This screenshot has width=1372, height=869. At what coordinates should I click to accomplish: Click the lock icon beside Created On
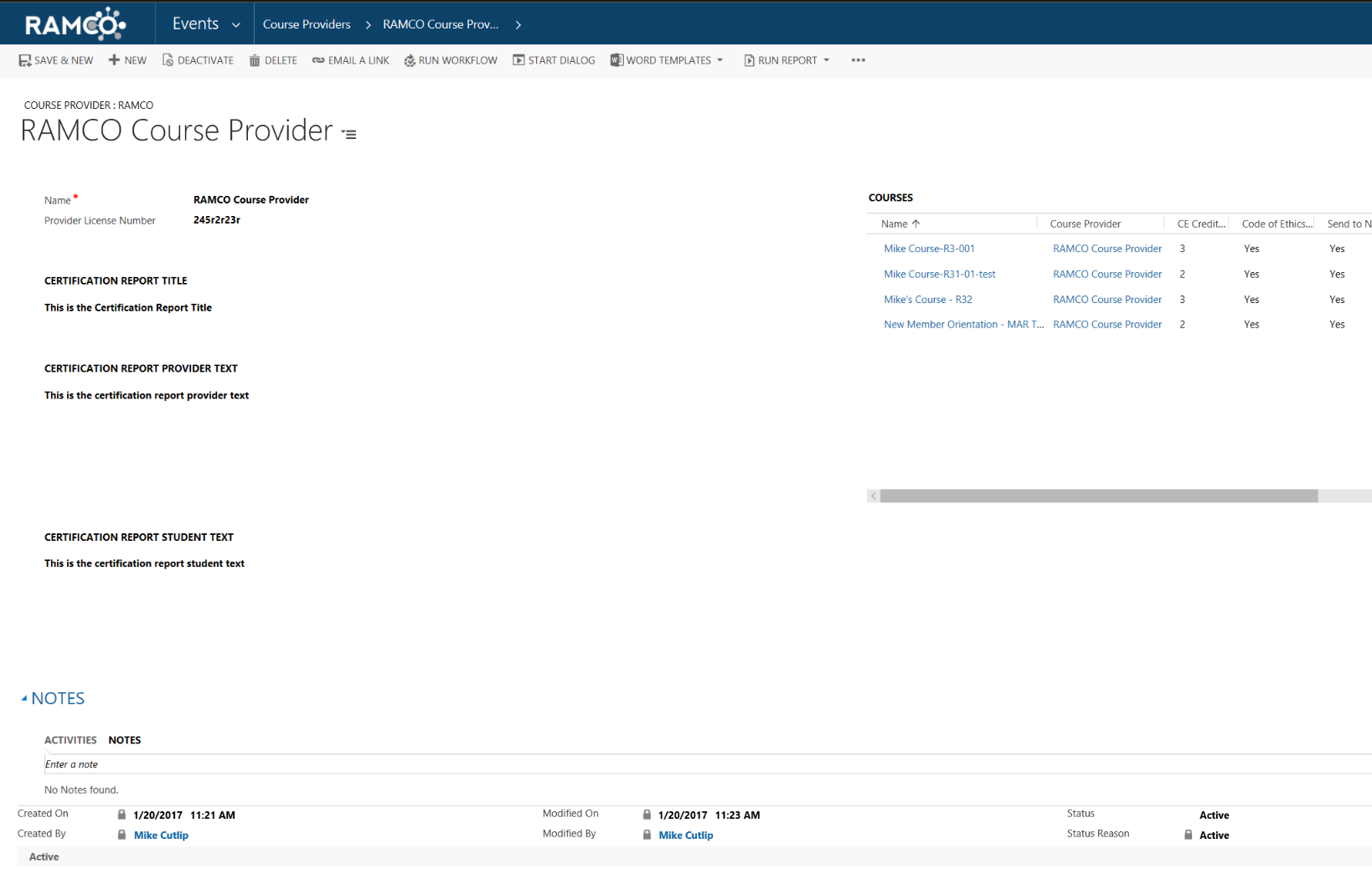(x=121, y=815)
